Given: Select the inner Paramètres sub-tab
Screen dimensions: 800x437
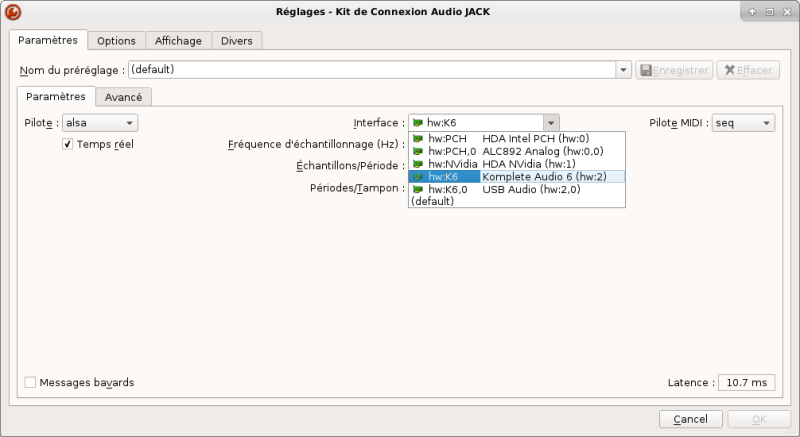Looking at the screenshot, I should (x=56, y=96).
